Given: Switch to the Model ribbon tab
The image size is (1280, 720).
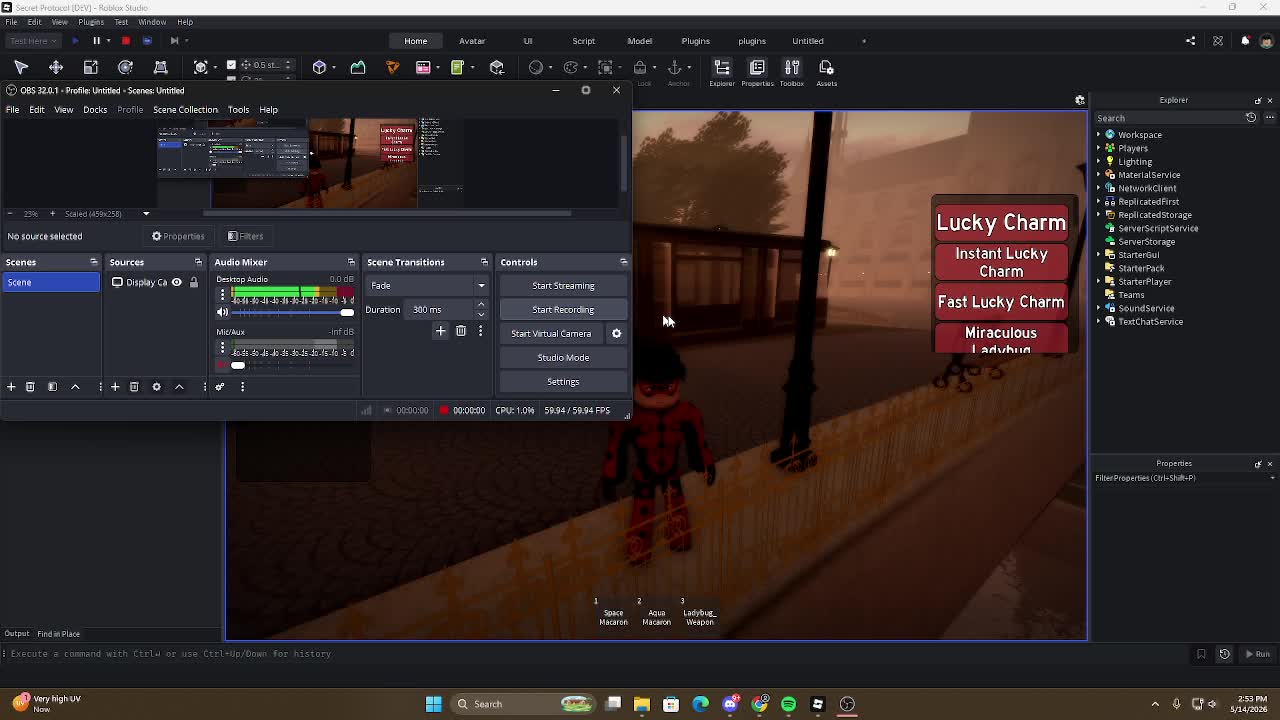Looking at the screenshot, I should tap(640, 41).
